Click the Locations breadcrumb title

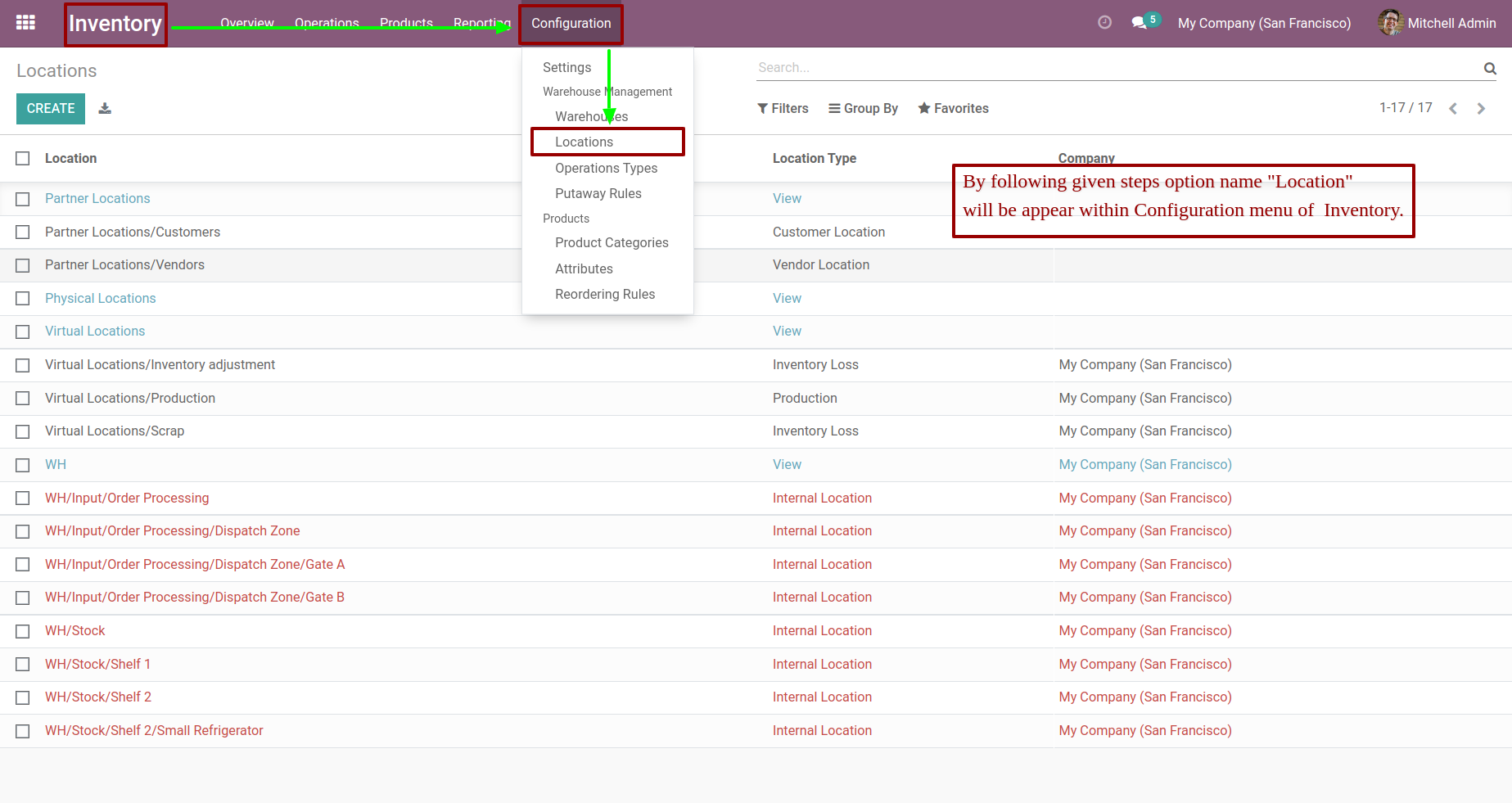[56, 70]
